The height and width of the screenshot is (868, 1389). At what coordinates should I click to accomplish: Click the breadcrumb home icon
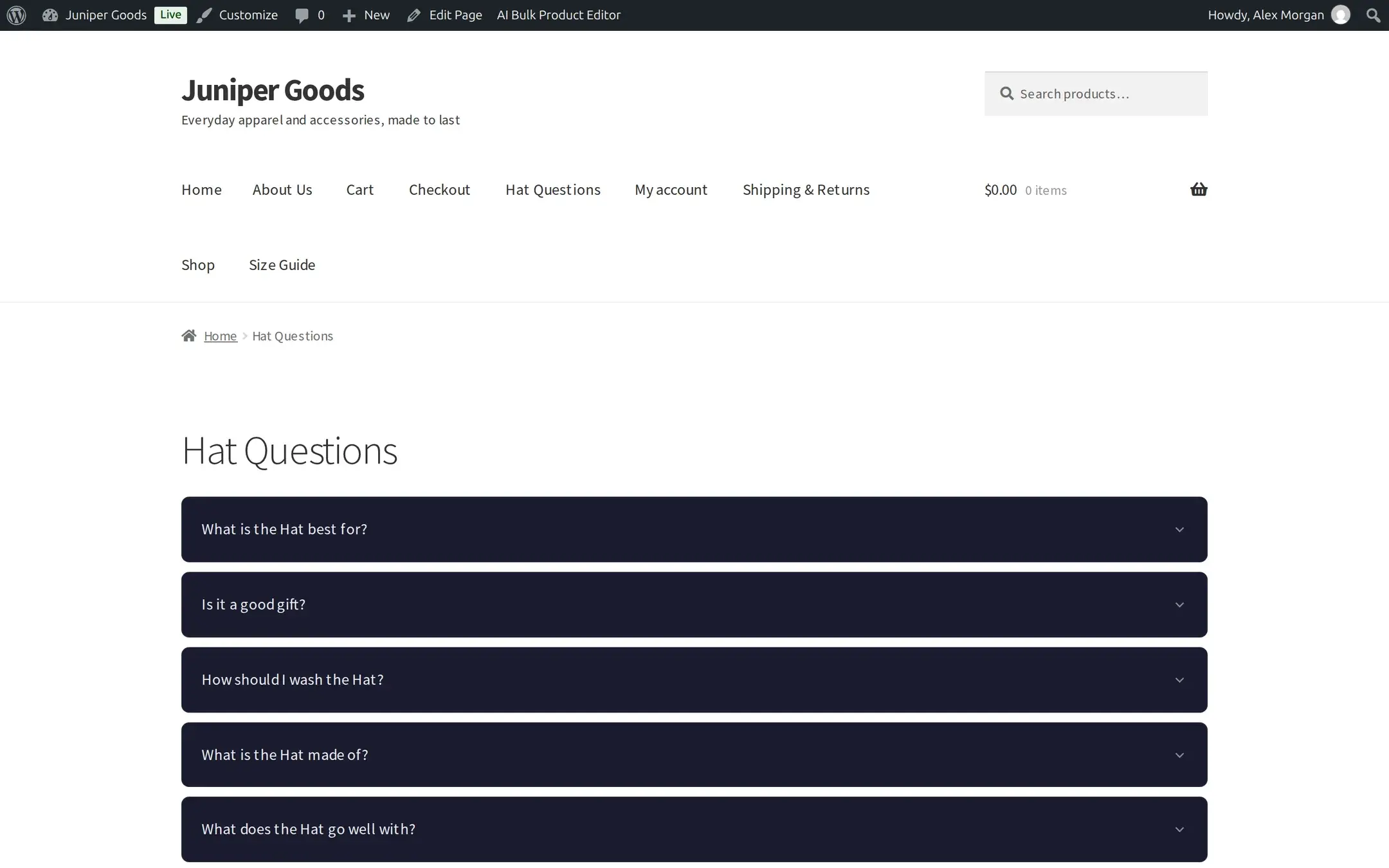189,336
